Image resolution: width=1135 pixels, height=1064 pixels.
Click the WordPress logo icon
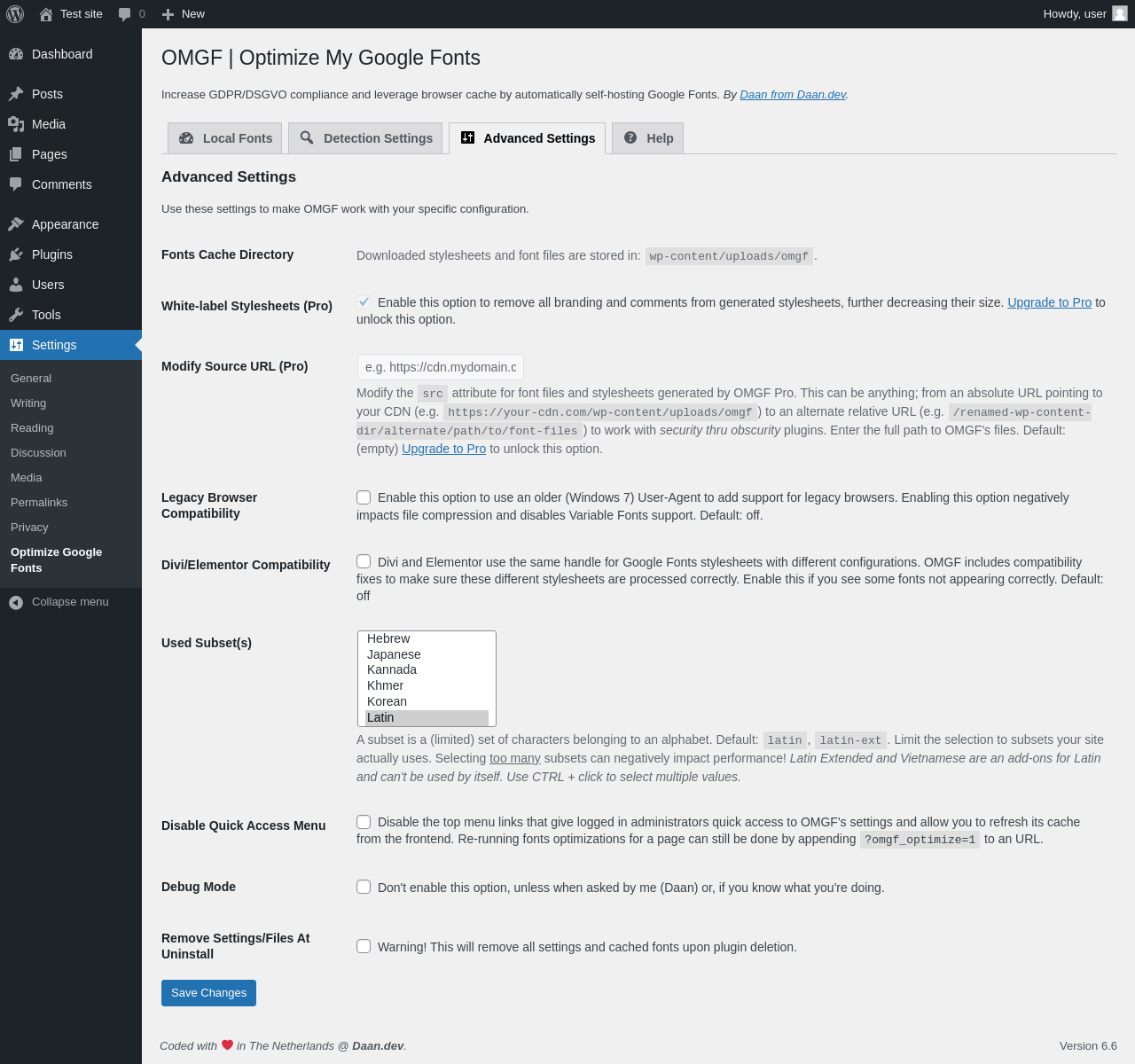15,14
